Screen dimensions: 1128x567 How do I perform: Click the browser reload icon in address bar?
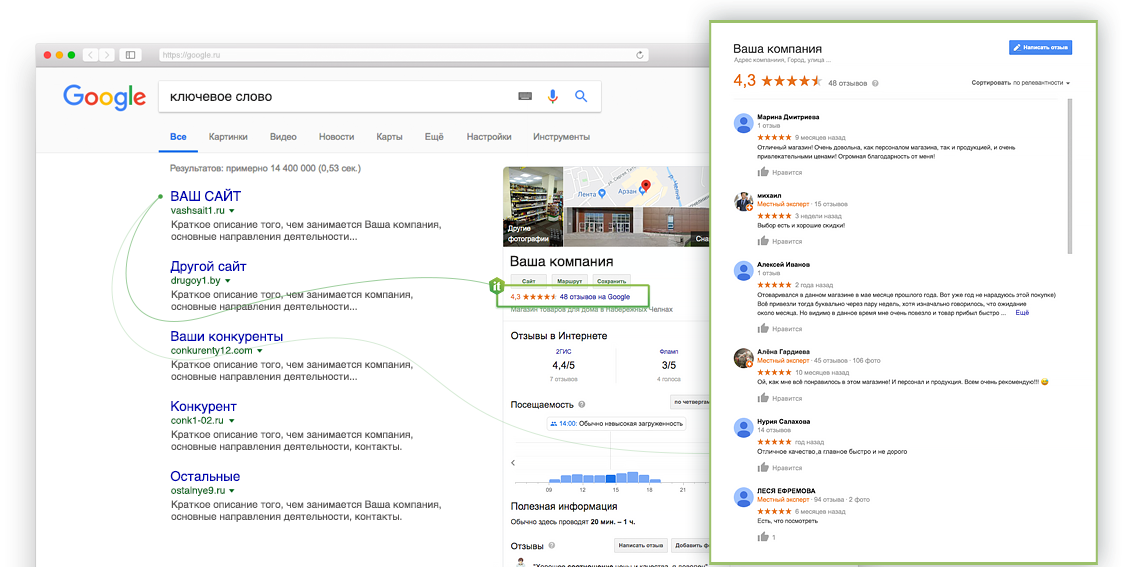[640, 55]
